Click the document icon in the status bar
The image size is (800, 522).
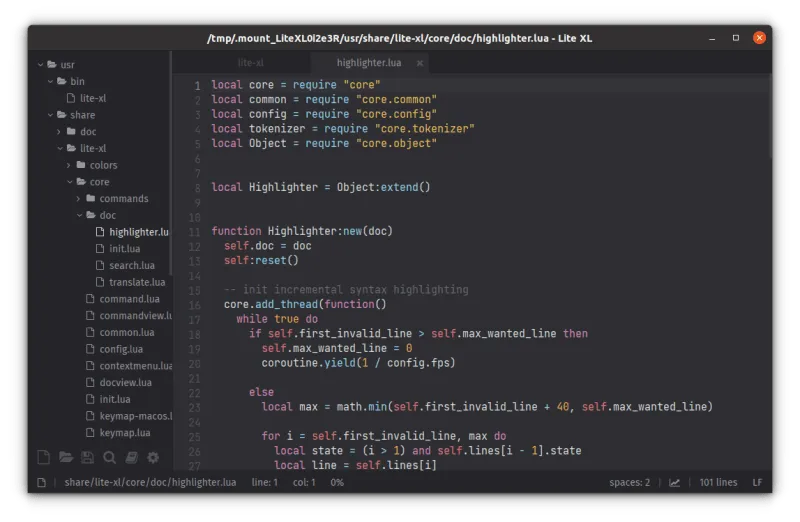tap(42, 482)
